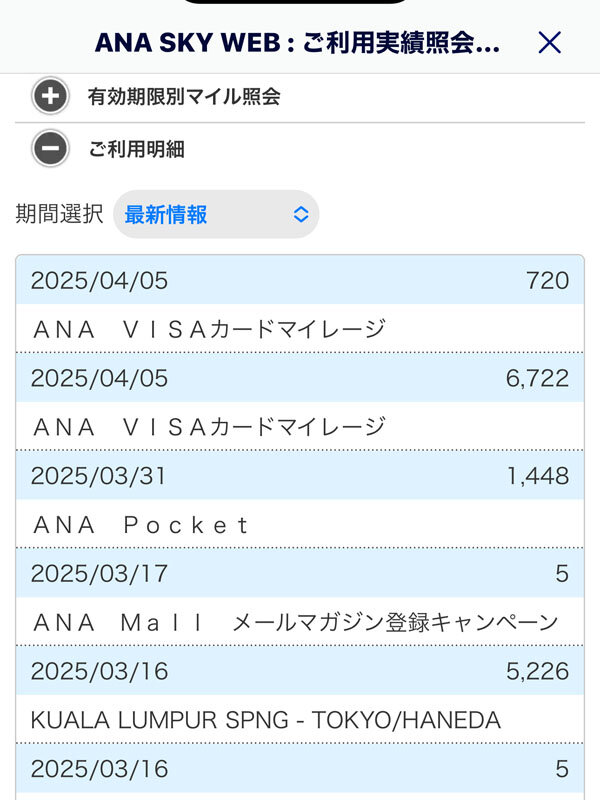600x800 pixels.
Task: Select the 2025/03/17 row with 5 miles
Action: 300,573
